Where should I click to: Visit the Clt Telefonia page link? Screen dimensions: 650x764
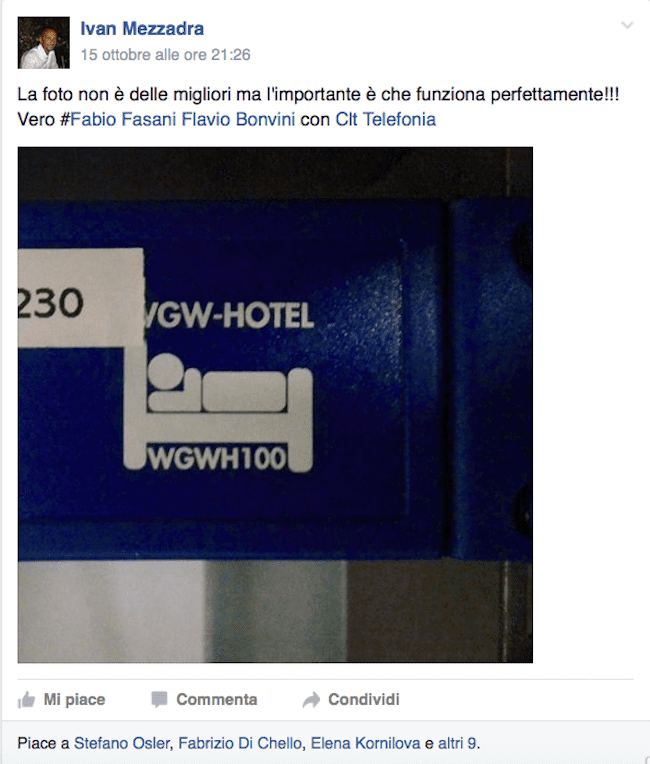coord(385,119)
